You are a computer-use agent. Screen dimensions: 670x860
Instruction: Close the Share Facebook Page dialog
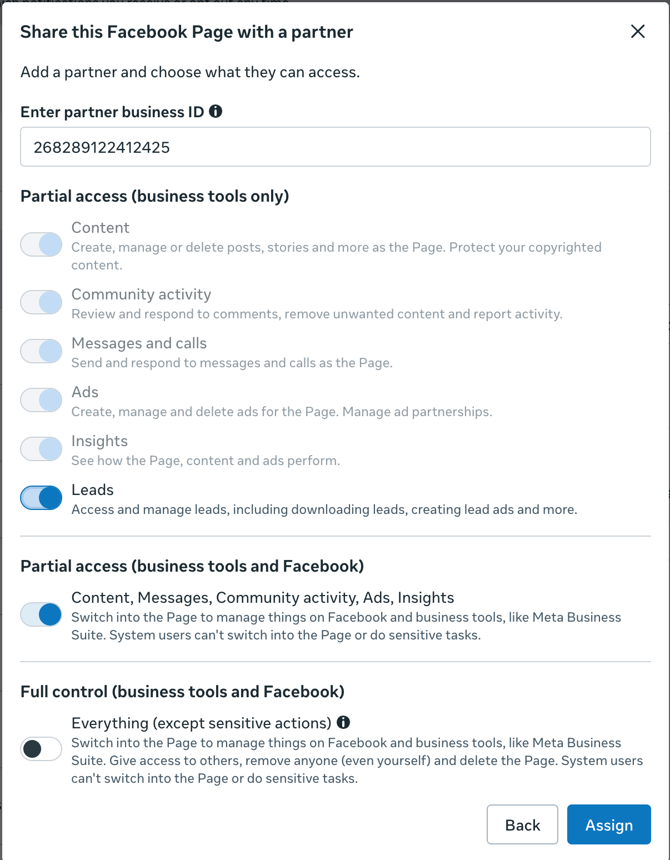(x=638, y=32)
